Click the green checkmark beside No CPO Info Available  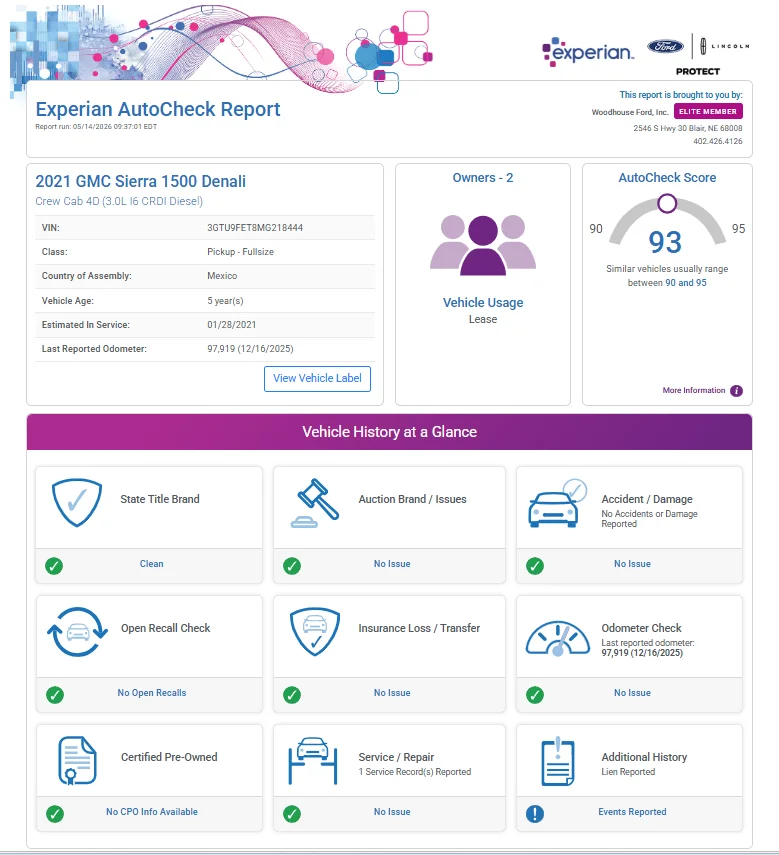[x=55, y=814]
